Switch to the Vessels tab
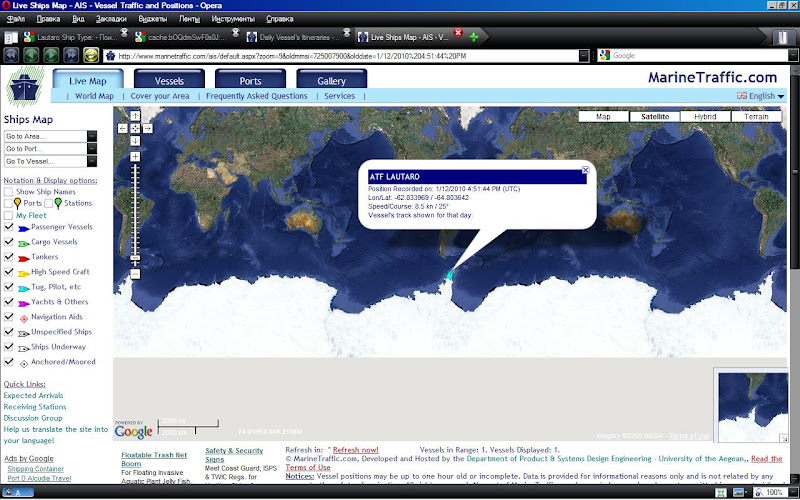Image resolution: width=800 pixels, height=500 pixels. point(169,79)
